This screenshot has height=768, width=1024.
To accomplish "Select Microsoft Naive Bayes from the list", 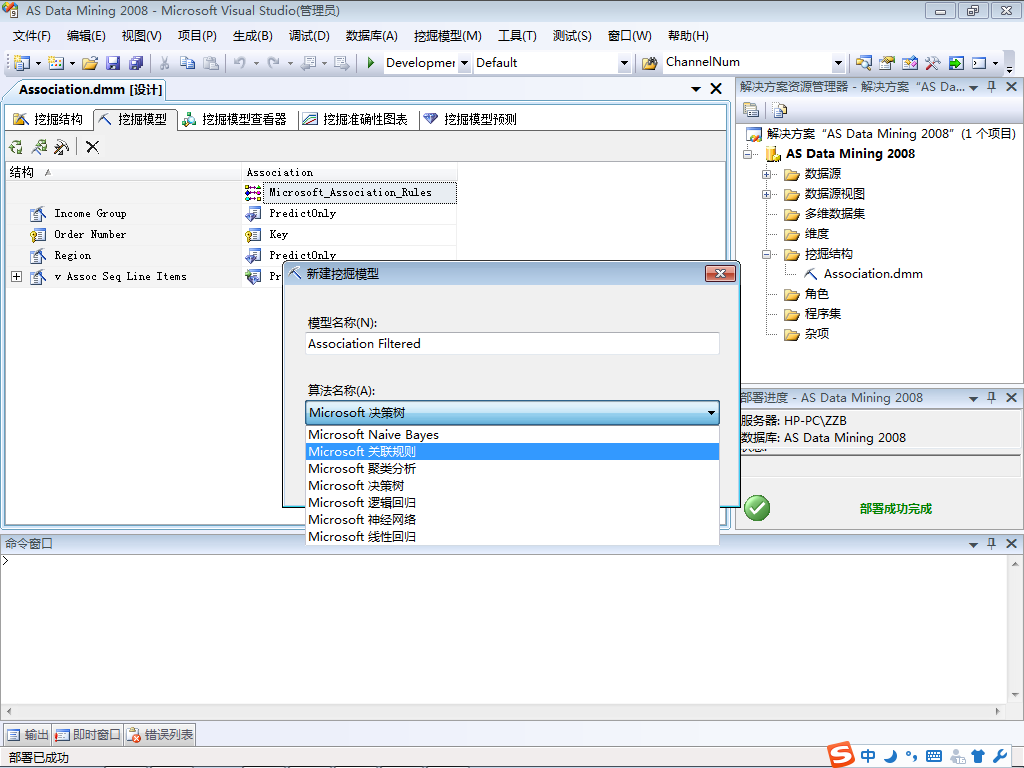I will point(512,434).
